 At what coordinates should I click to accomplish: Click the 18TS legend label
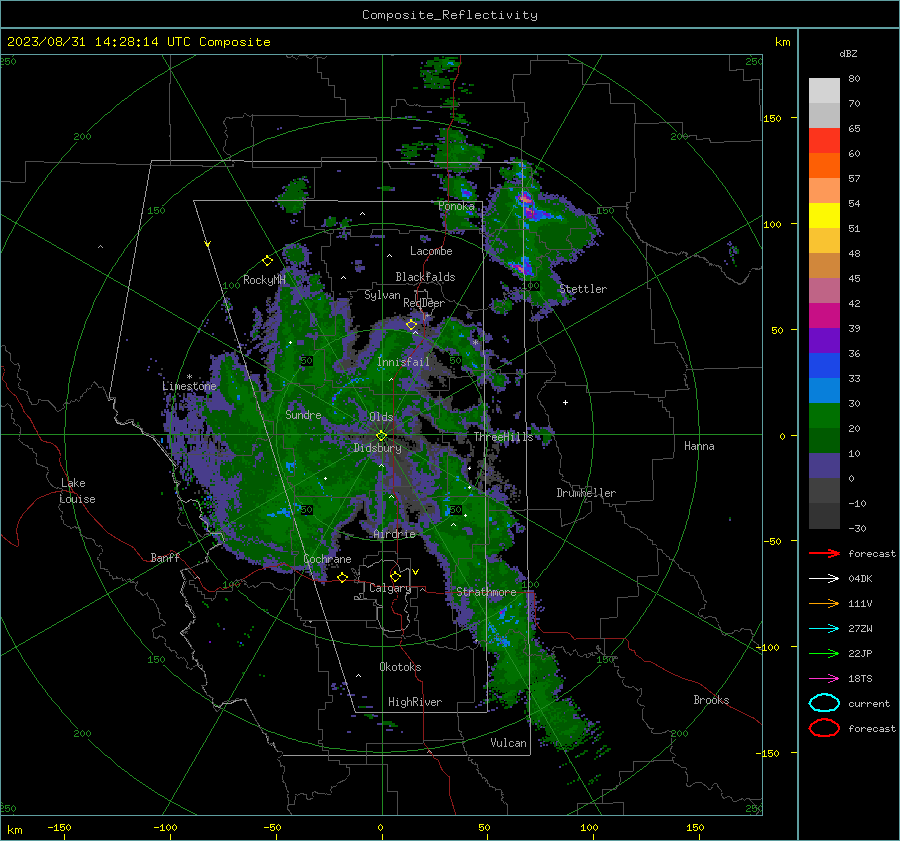[860, 679]
